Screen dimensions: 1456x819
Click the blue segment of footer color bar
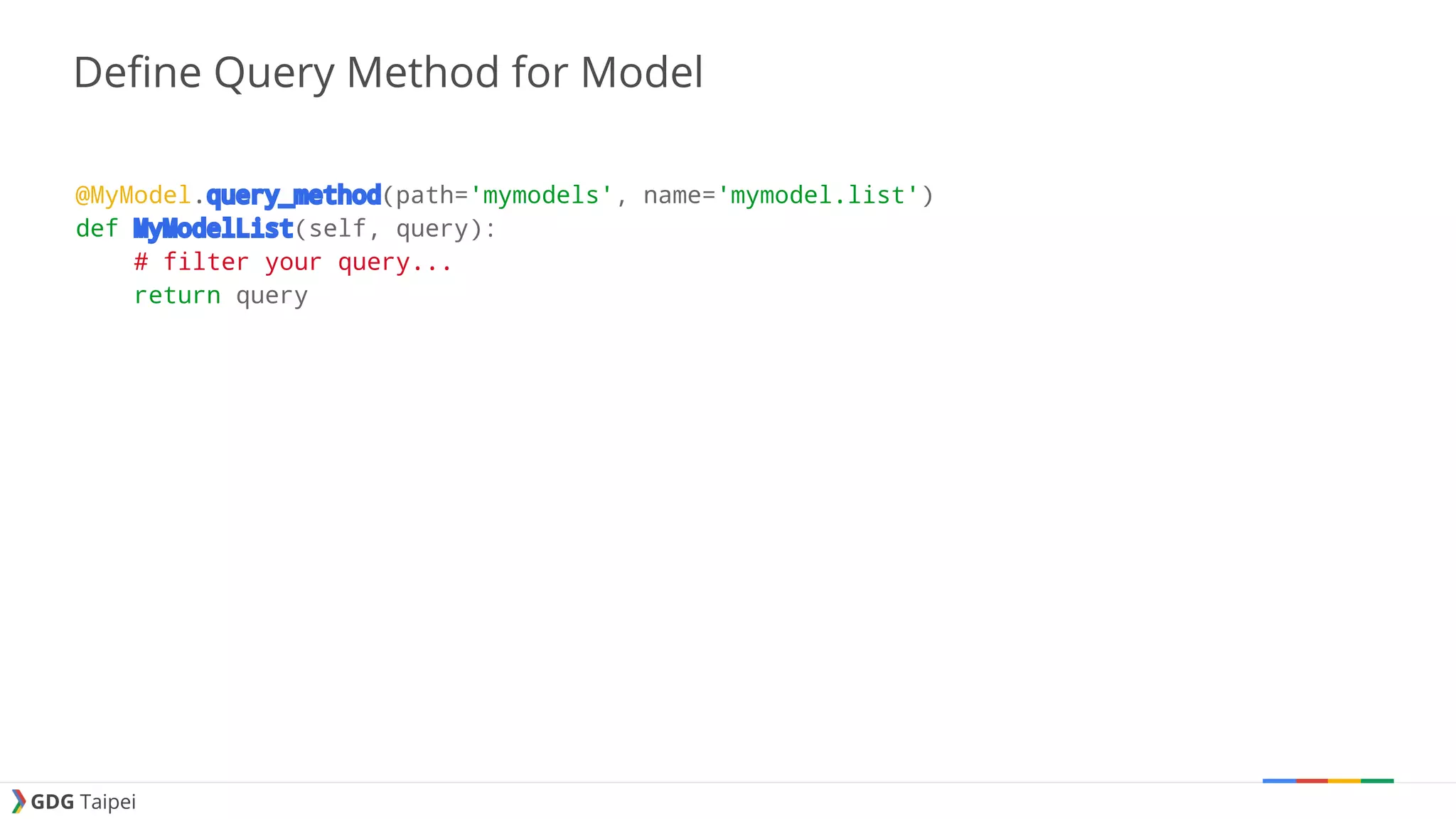[x=1279, y=781]
